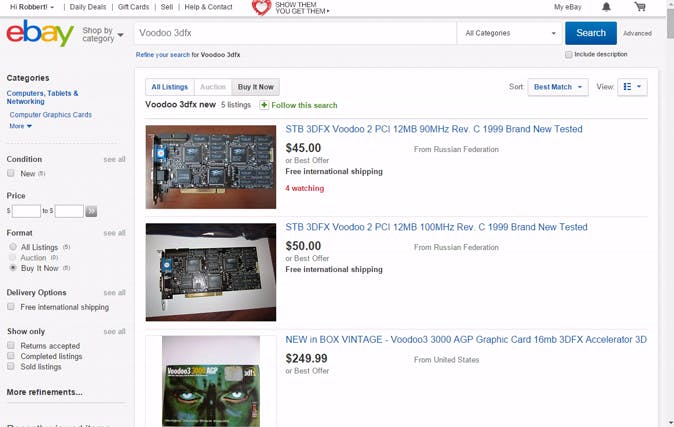Open the shopping cart icon
The height and width of the screenshot is (427, 674).
(x=640, y=6)
